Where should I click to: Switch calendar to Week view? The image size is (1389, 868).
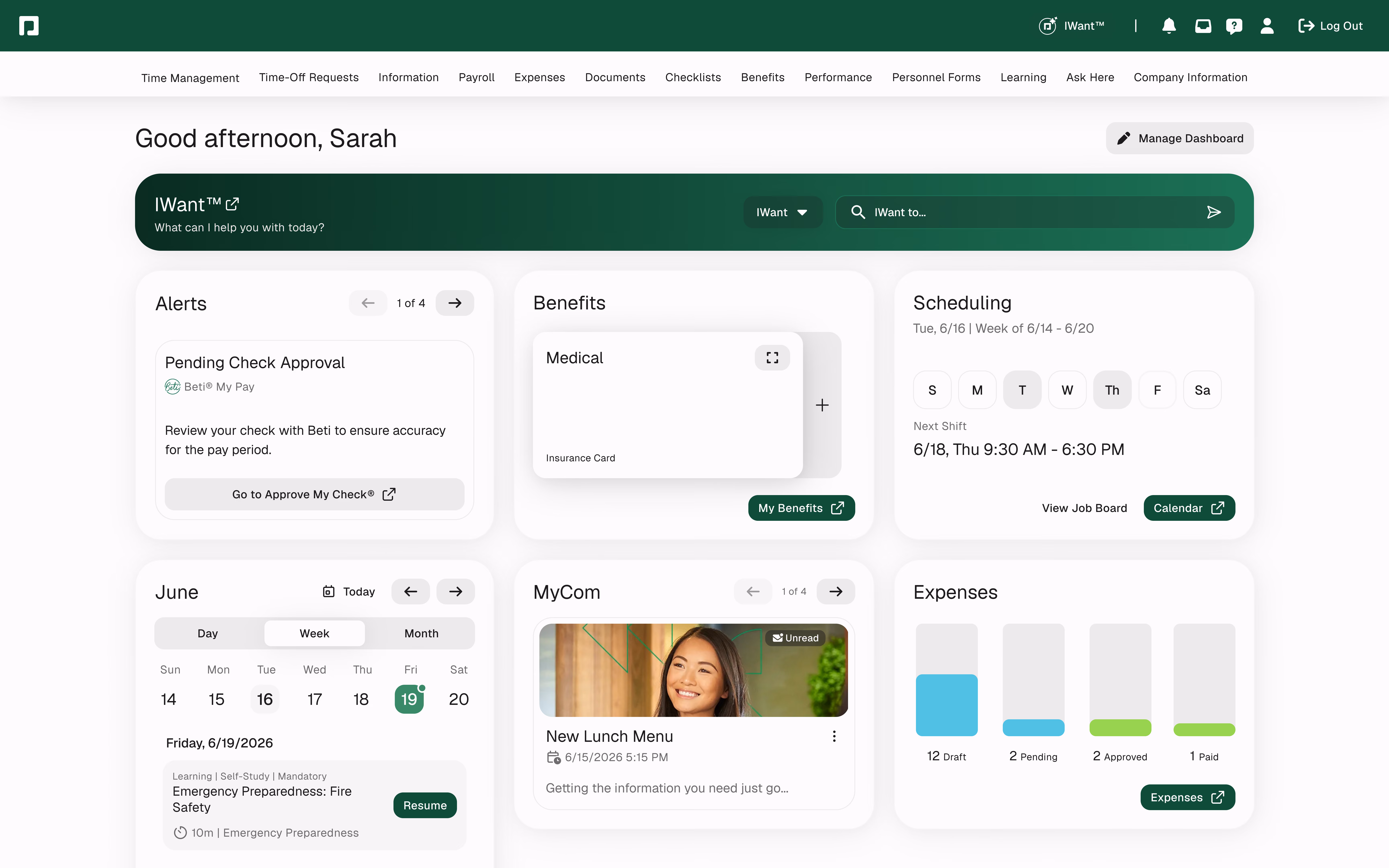point(314,633)
